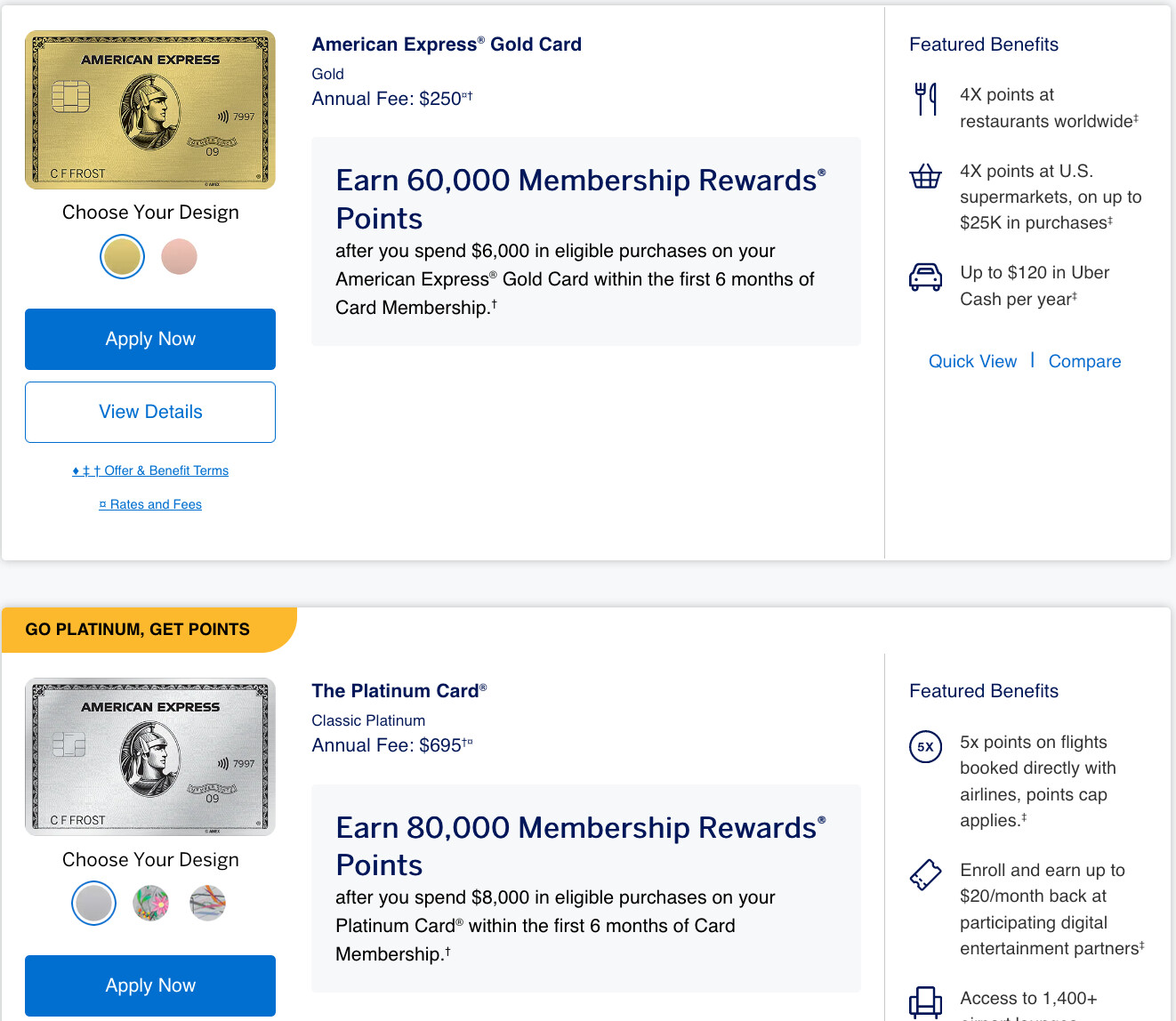Open the Rates and Fees link
Image resolution: width=1176 pixels, height=1021 pixels.
pos(150,504)
